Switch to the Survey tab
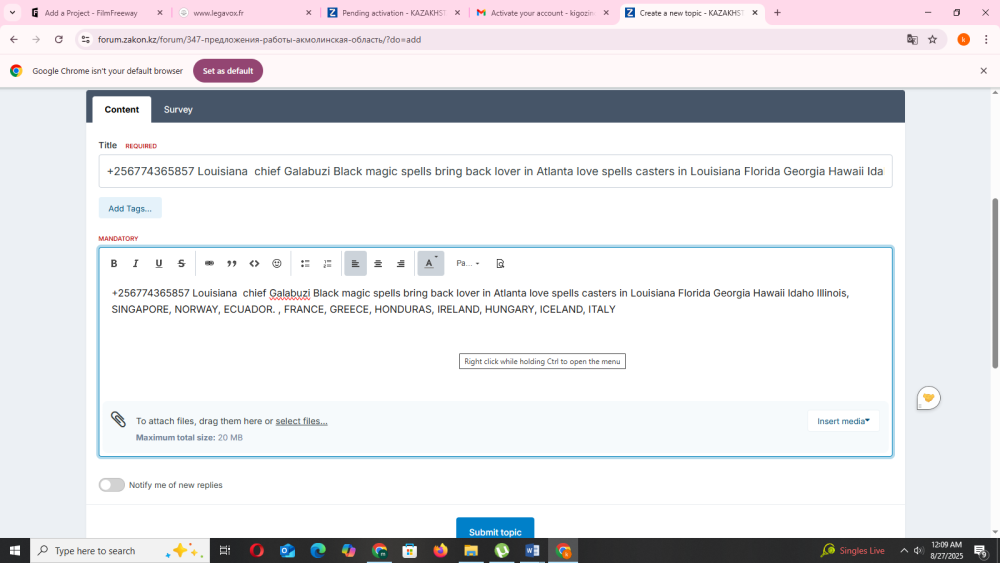Screen dimensions: 1000x563 pos(178,110)
